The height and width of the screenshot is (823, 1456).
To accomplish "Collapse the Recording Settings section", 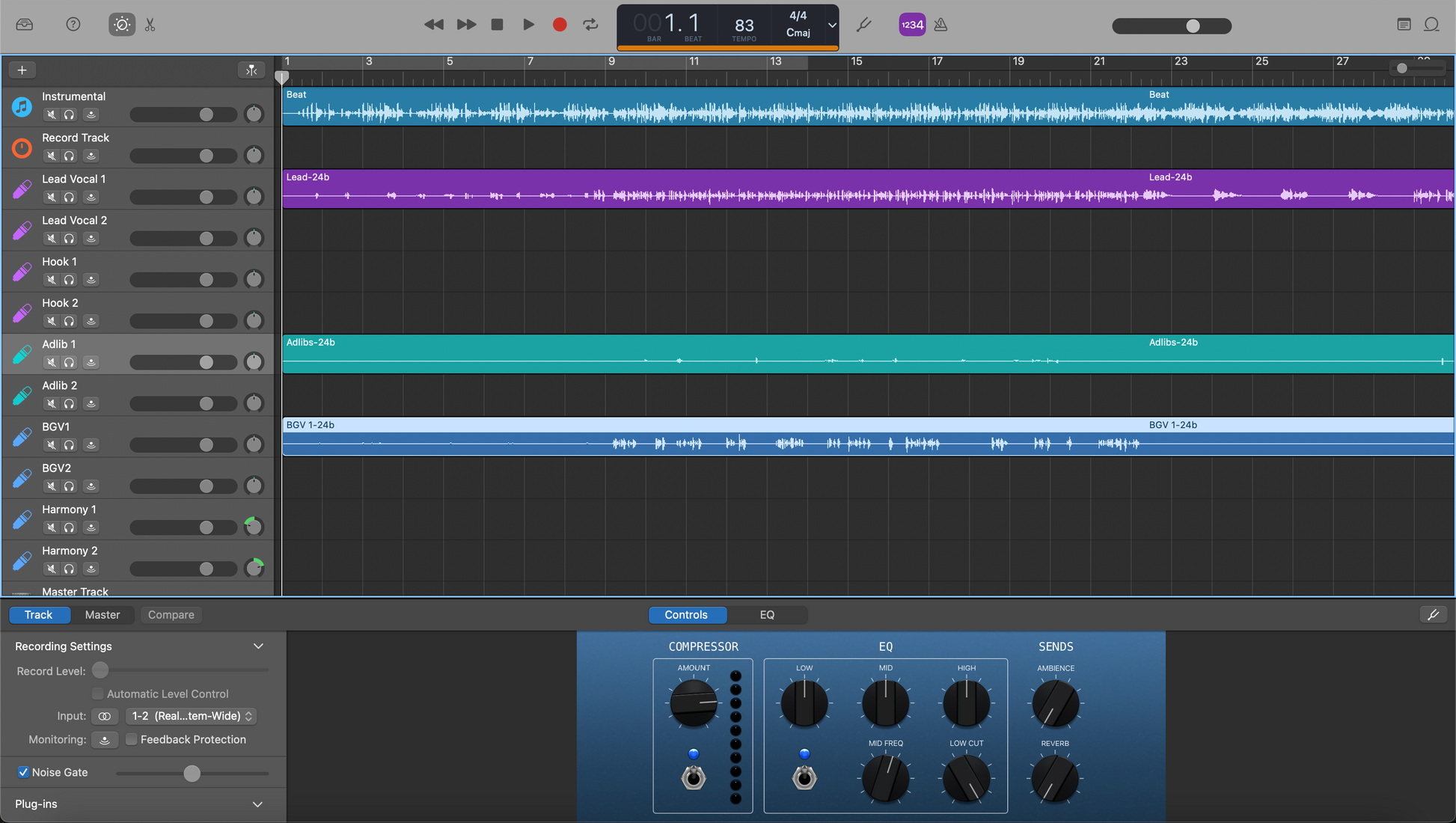I will point(258,646).
